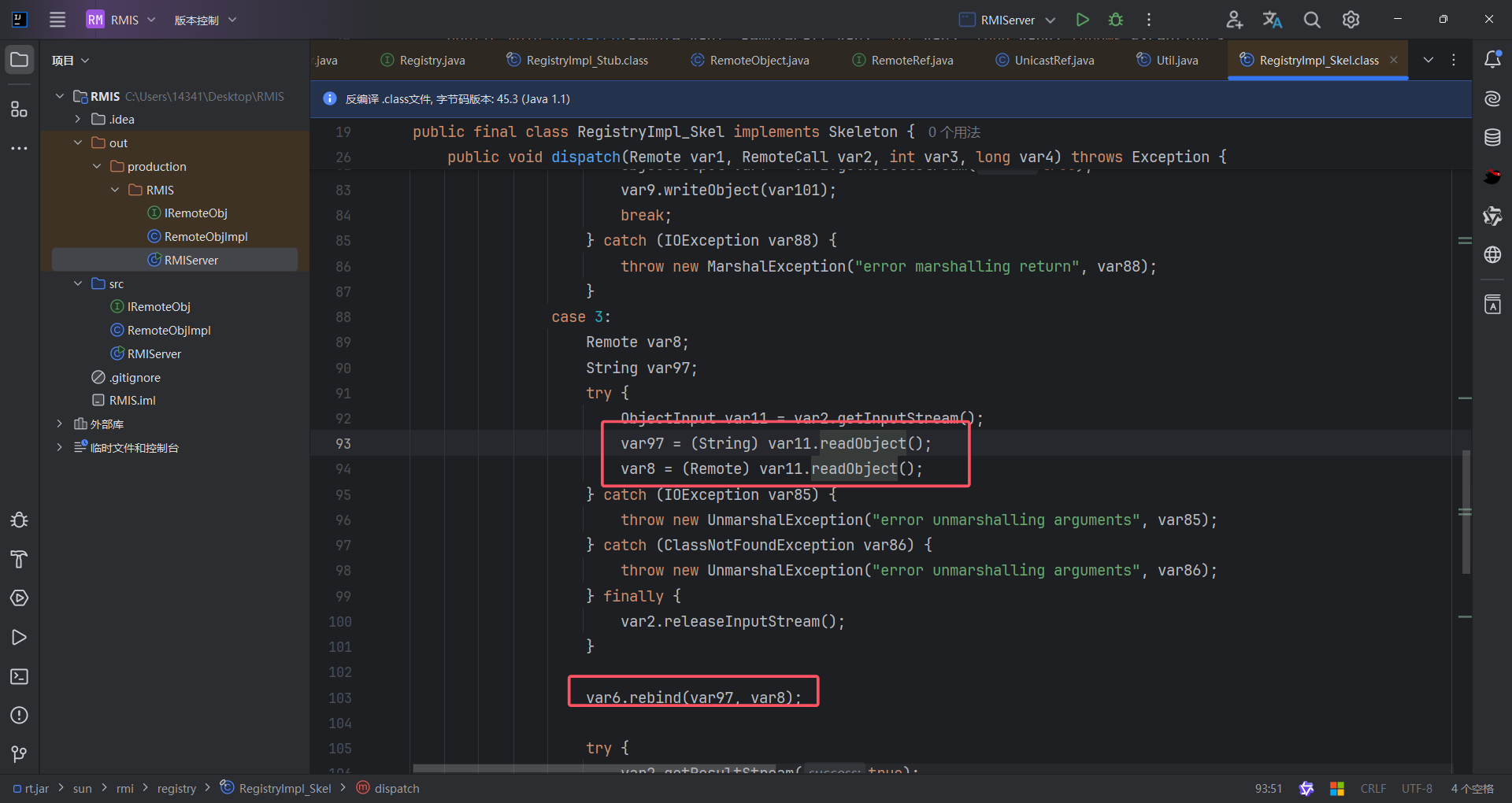Open editor tab options menu

pos(1454,60)
